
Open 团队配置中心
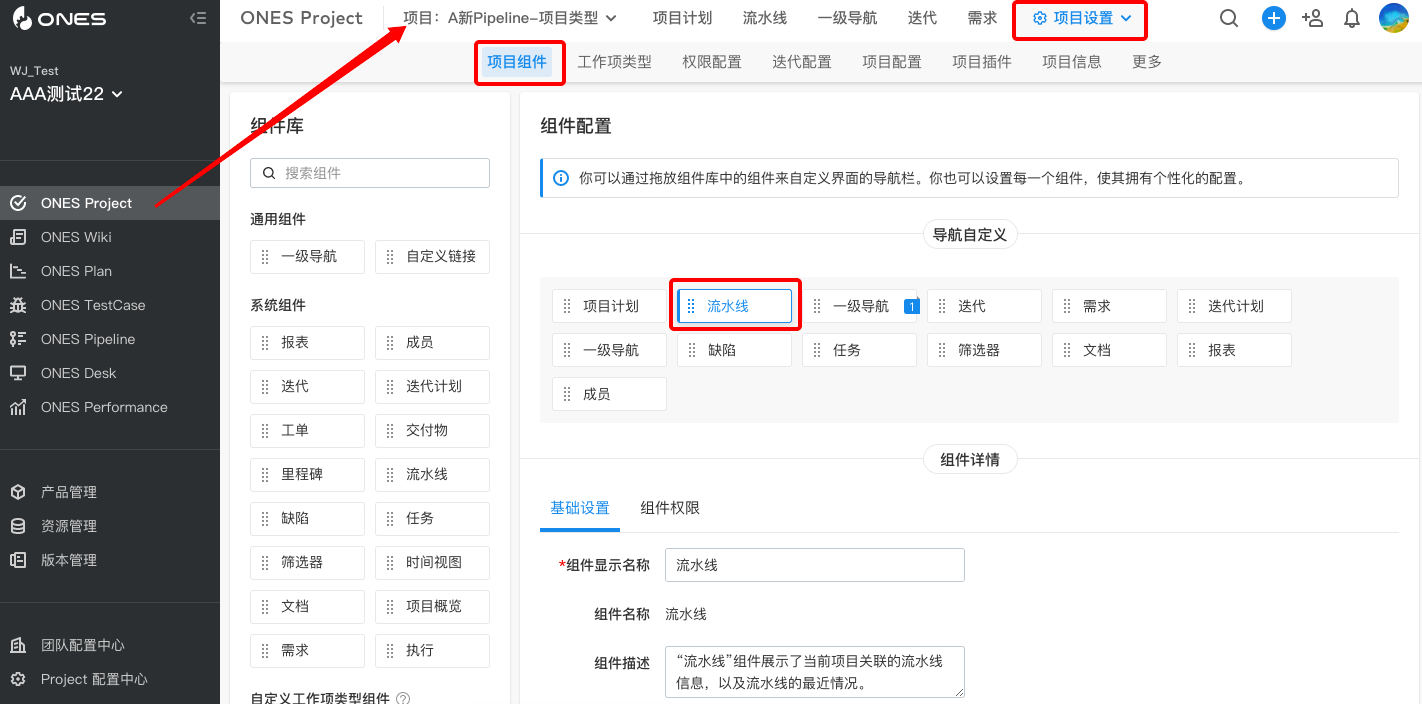pyautogui.click(x=110, y=645)
